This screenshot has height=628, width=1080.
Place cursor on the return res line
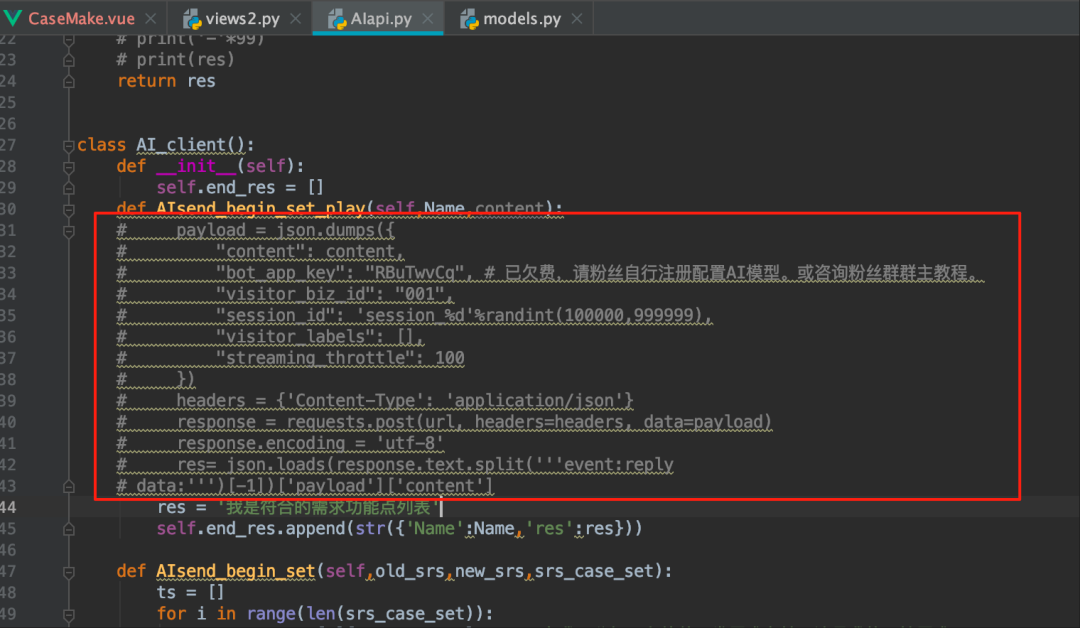point(166,81)
